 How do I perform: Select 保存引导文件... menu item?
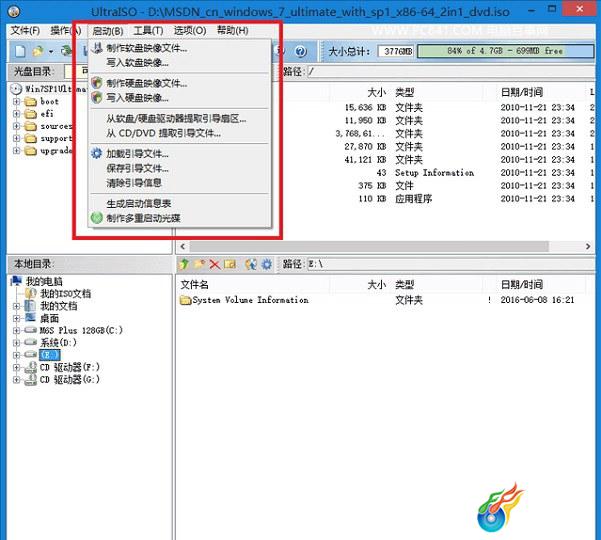[179, 168]
